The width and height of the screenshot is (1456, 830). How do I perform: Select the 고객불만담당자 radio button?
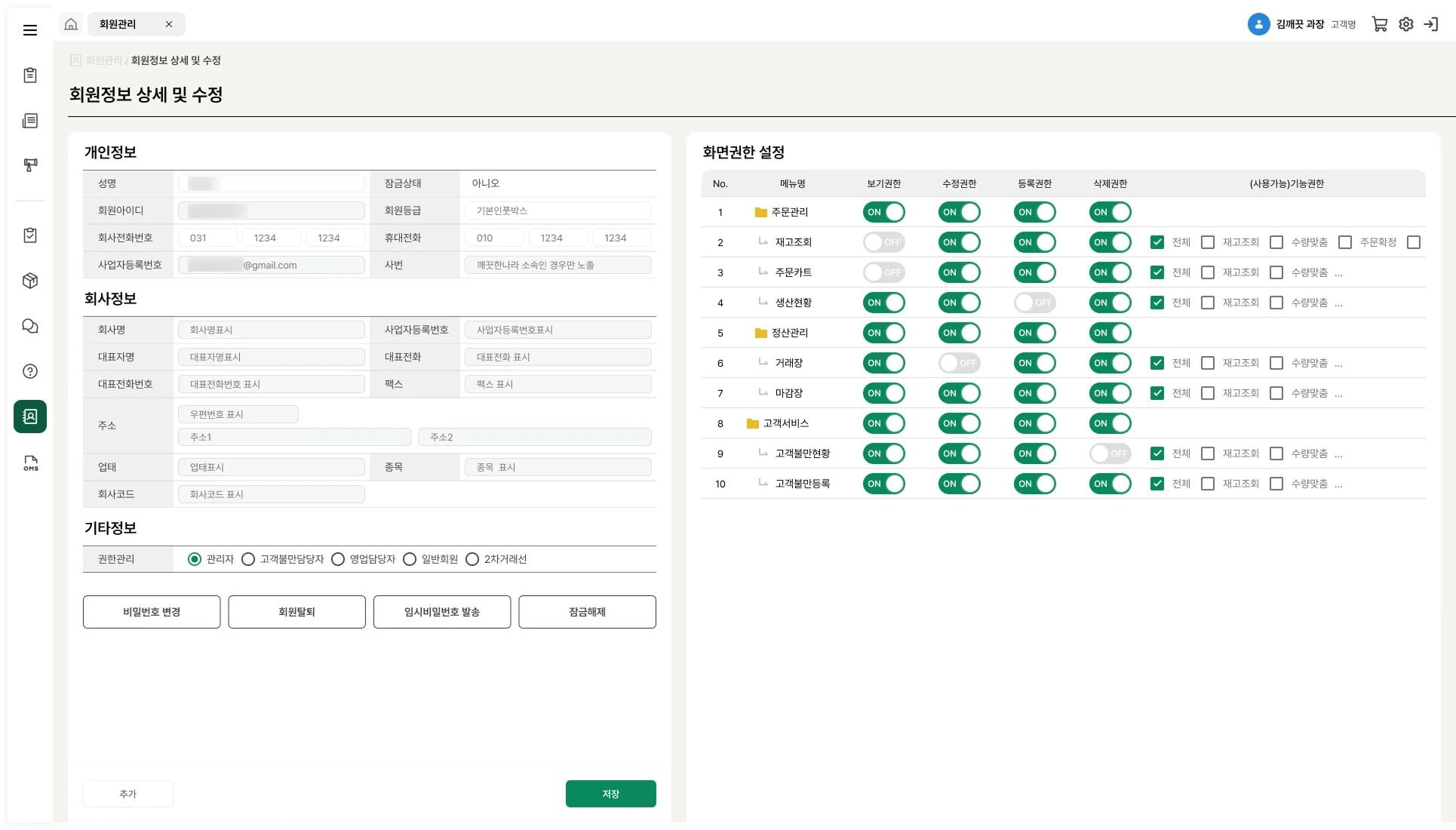(x=248, y=559)
